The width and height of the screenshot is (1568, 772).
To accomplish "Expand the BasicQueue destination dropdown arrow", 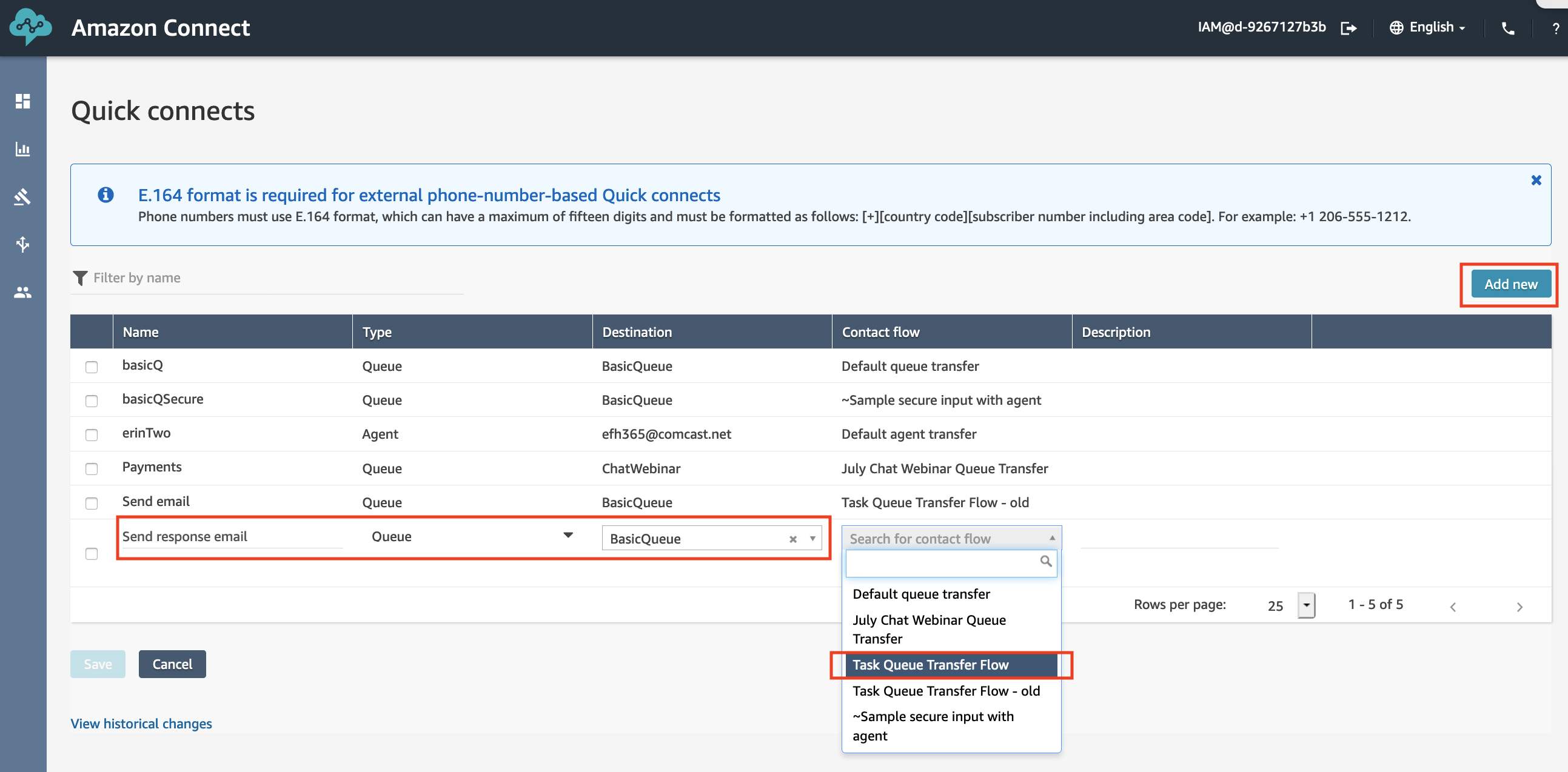I will [812, 538].
